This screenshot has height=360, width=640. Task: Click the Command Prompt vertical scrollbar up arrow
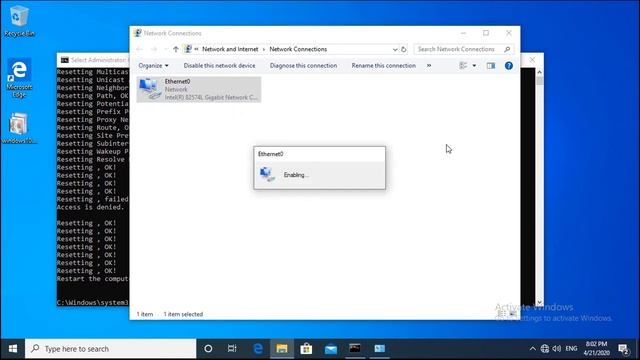coord(540,72)
